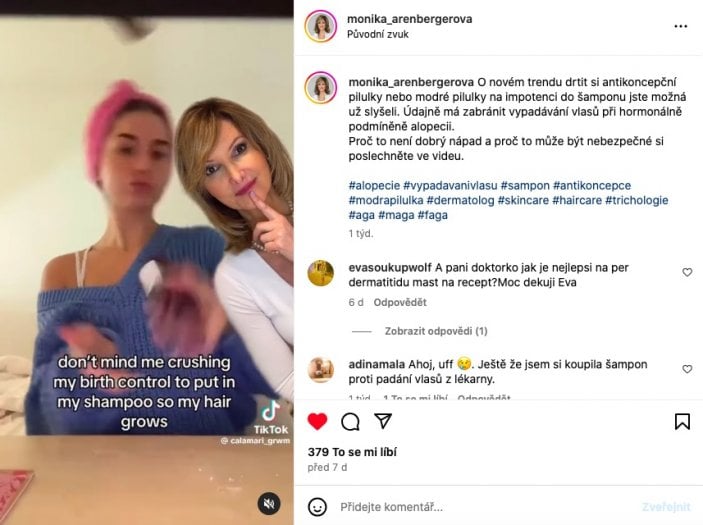Open the comment bubble icon

point(350,421)
